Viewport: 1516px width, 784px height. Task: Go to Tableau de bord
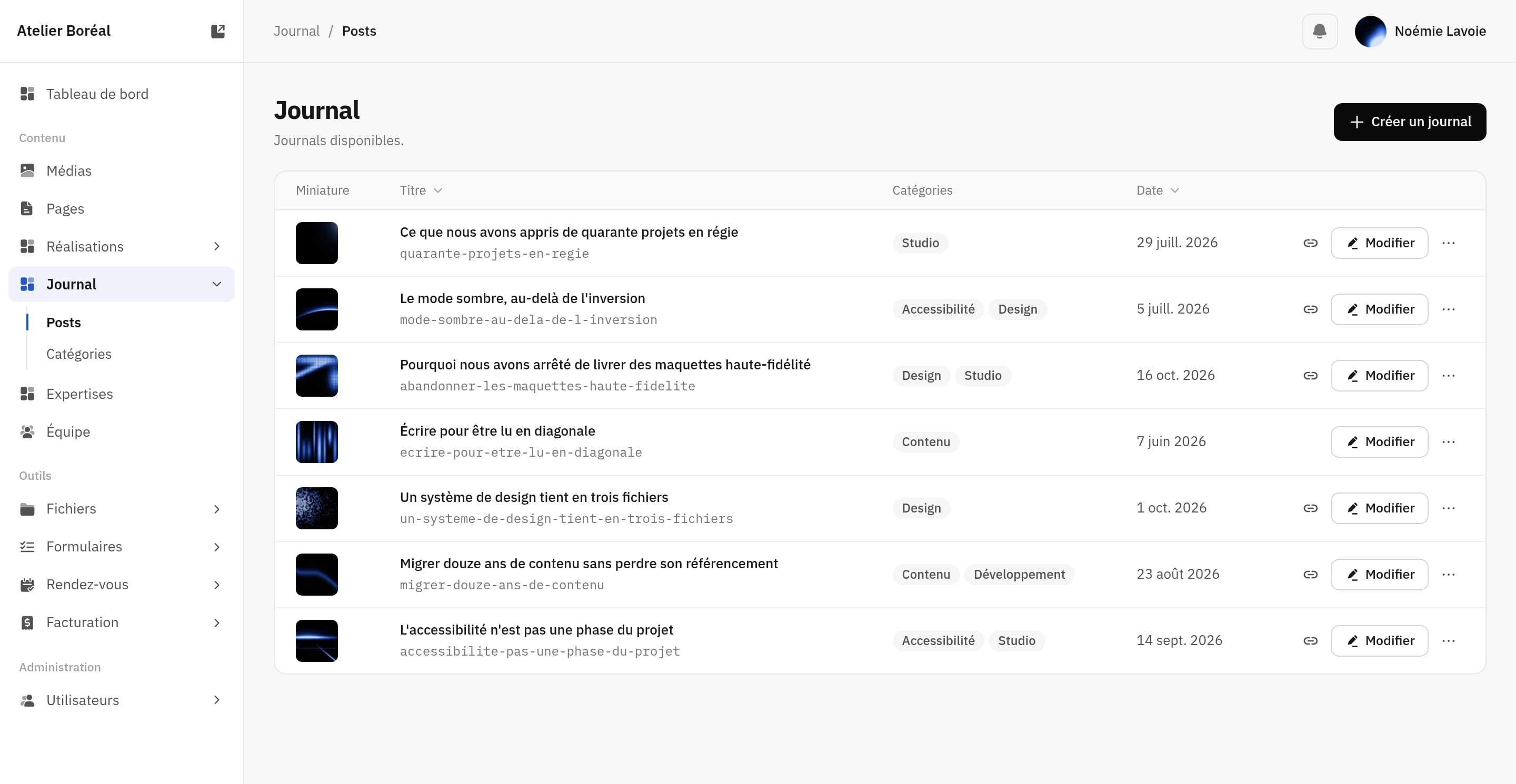click(121, 94)
